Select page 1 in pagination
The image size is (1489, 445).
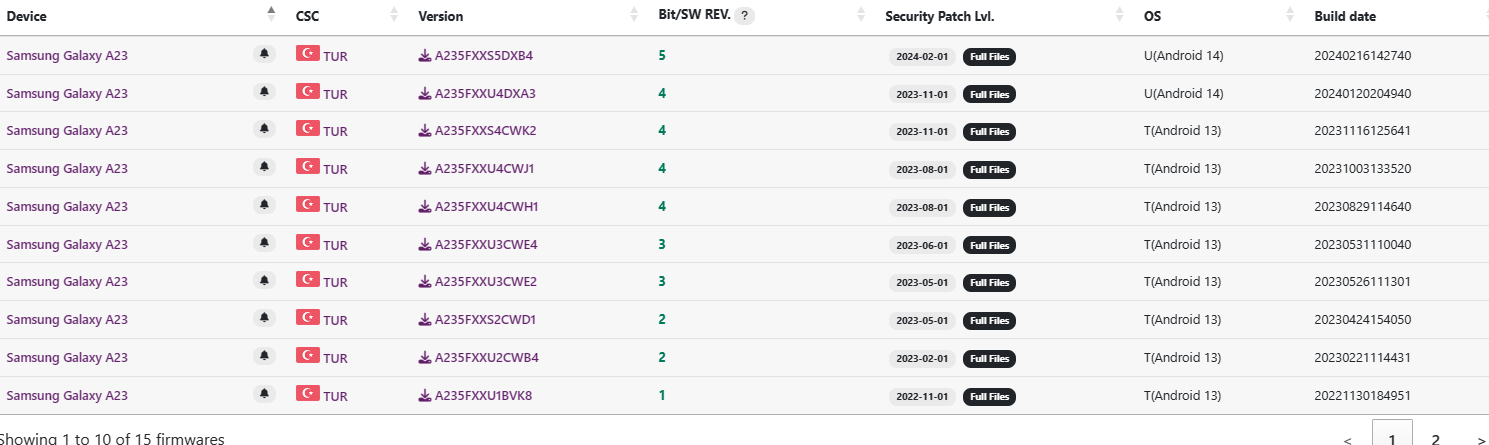pyautogui.click(x=1391, y=438)
